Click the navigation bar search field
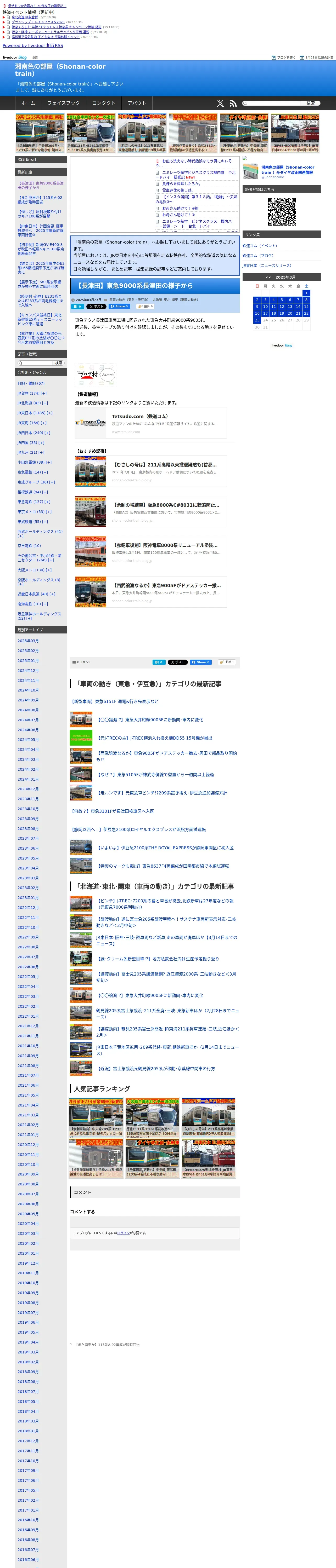 [x=272, y=103]
